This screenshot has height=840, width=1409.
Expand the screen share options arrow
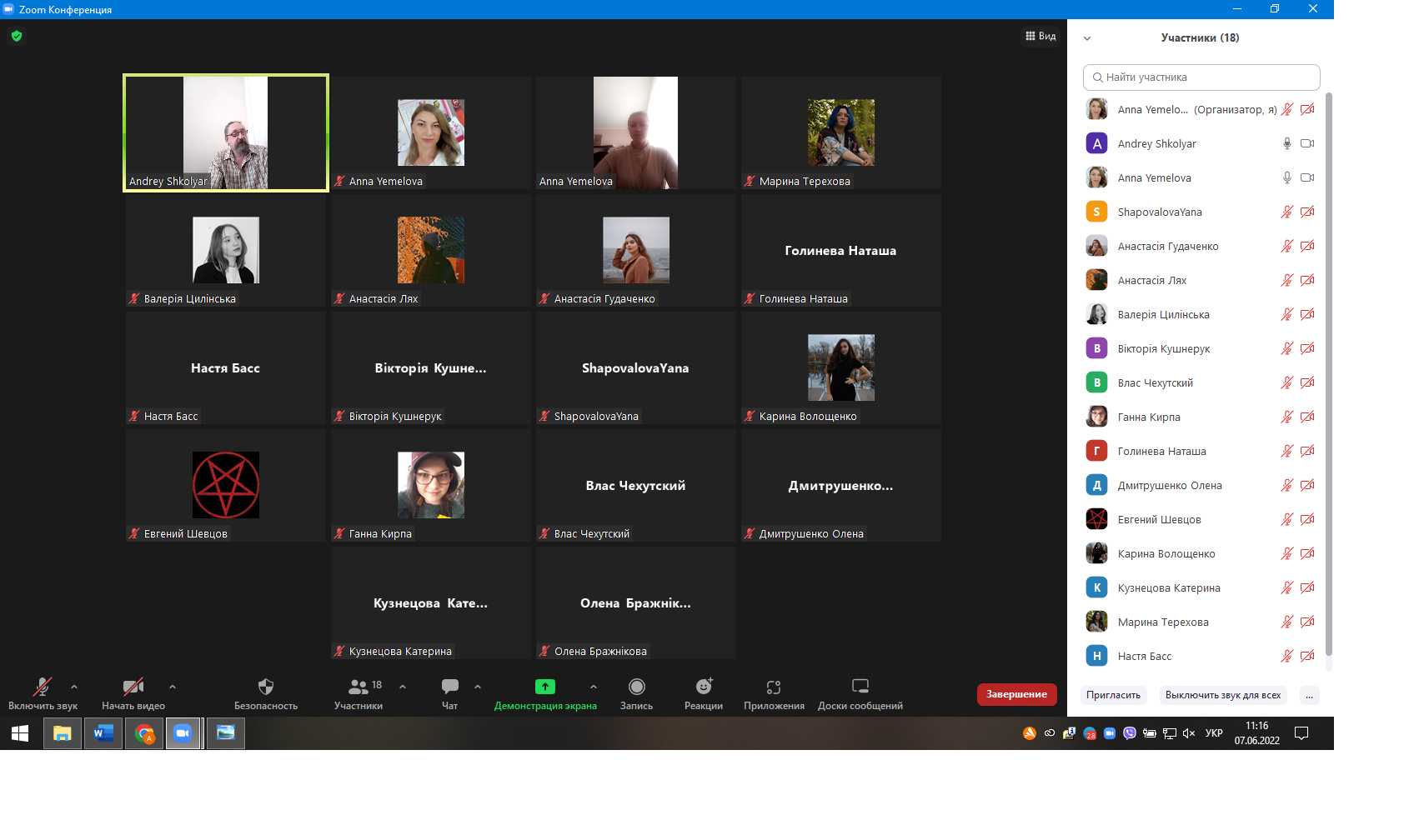(594, 687)
